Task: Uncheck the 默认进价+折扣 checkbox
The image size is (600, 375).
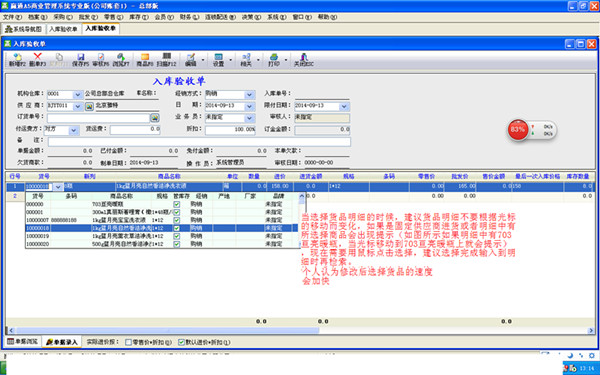Action: point(181,342)
